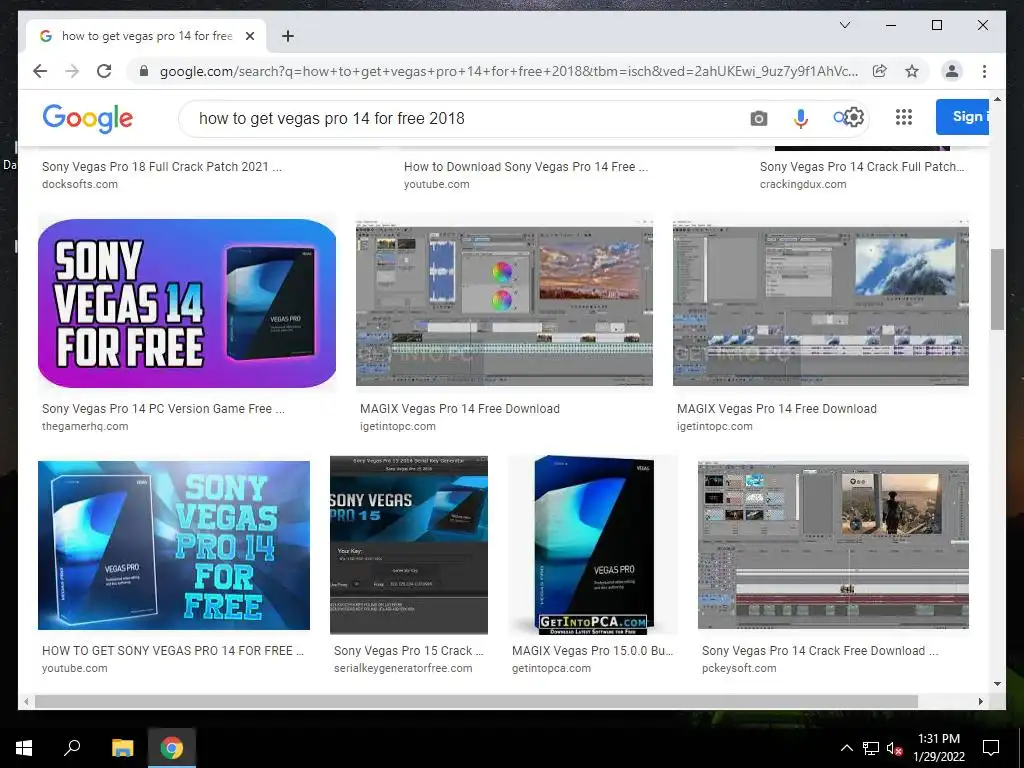Screen dimensions: 1024x768
Task: Click the scroll right arrow
Action: click(x=980, y=701)
